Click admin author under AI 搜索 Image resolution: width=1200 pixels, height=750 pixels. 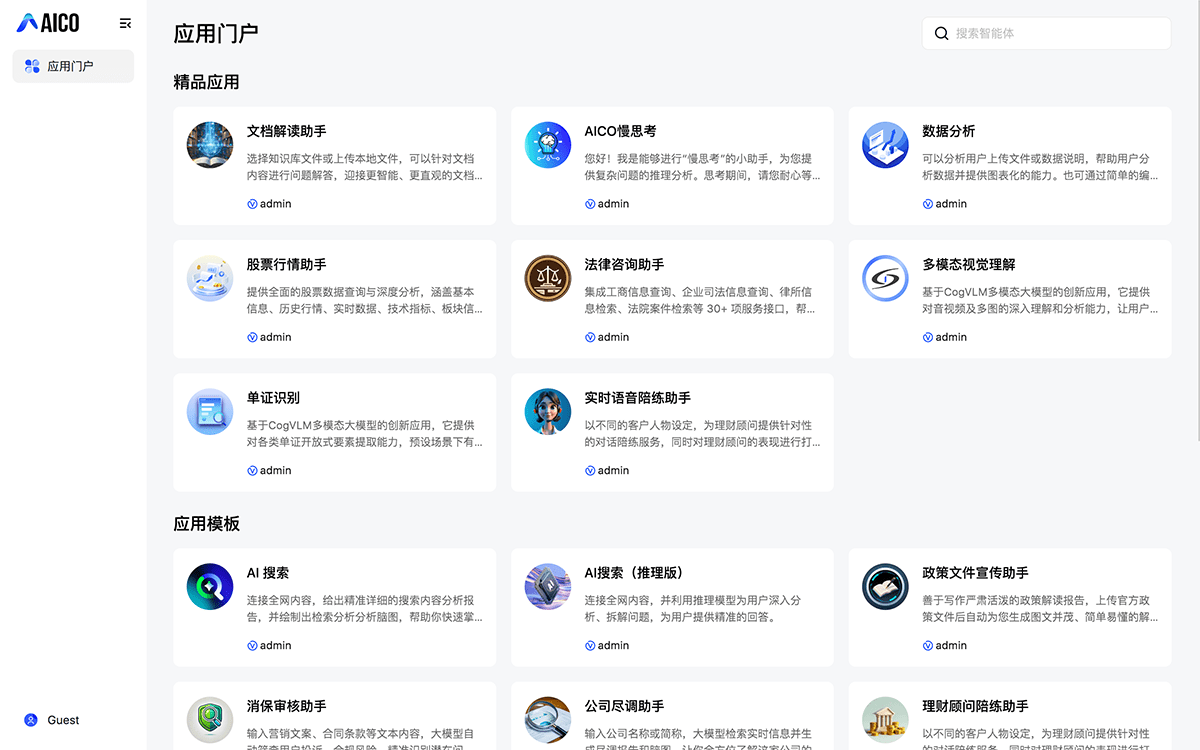[x=269, y=645]
